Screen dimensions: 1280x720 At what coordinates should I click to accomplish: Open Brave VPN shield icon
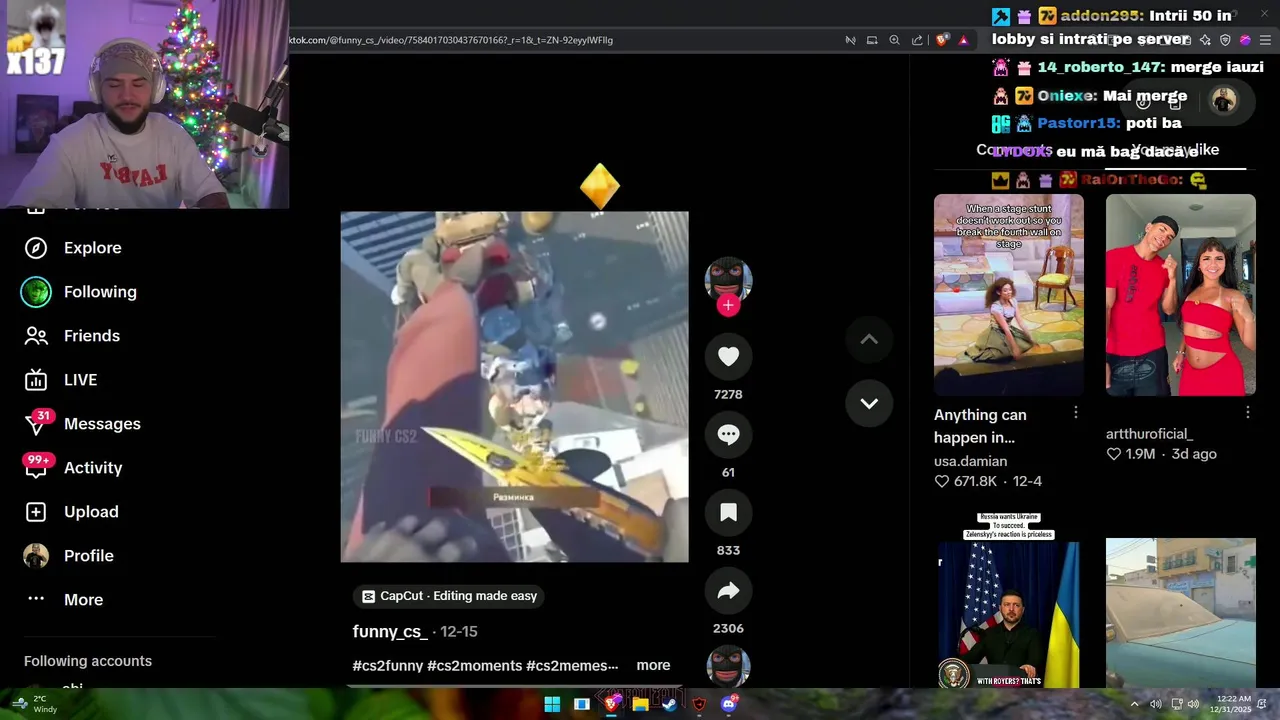[1225, 40]
